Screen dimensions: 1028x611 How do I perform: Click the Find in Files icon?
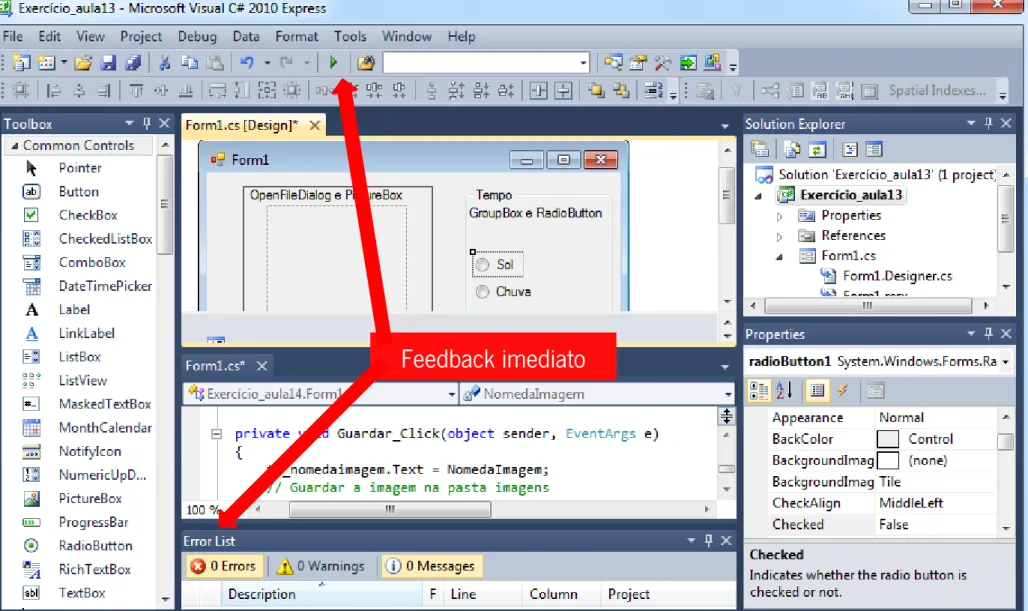click(366, 63)
